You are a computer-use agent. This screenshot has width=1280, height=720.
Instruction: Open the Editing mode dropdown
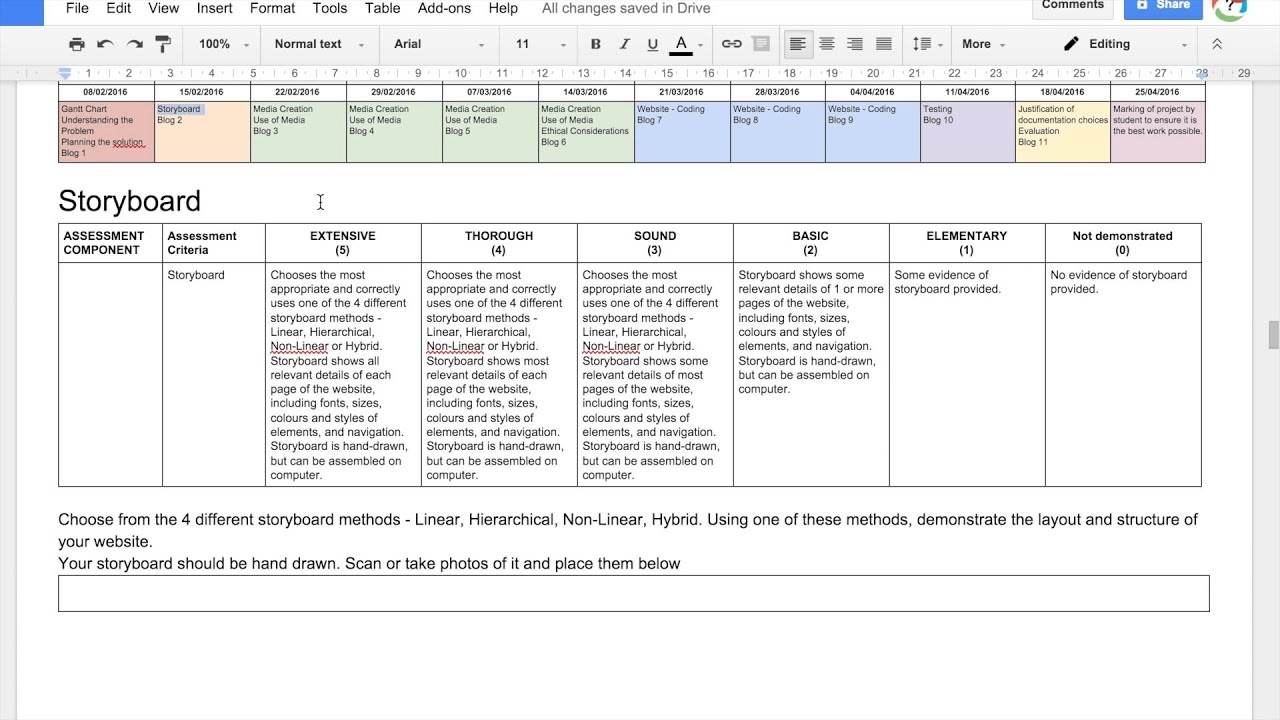click(x=1125, y=44)
